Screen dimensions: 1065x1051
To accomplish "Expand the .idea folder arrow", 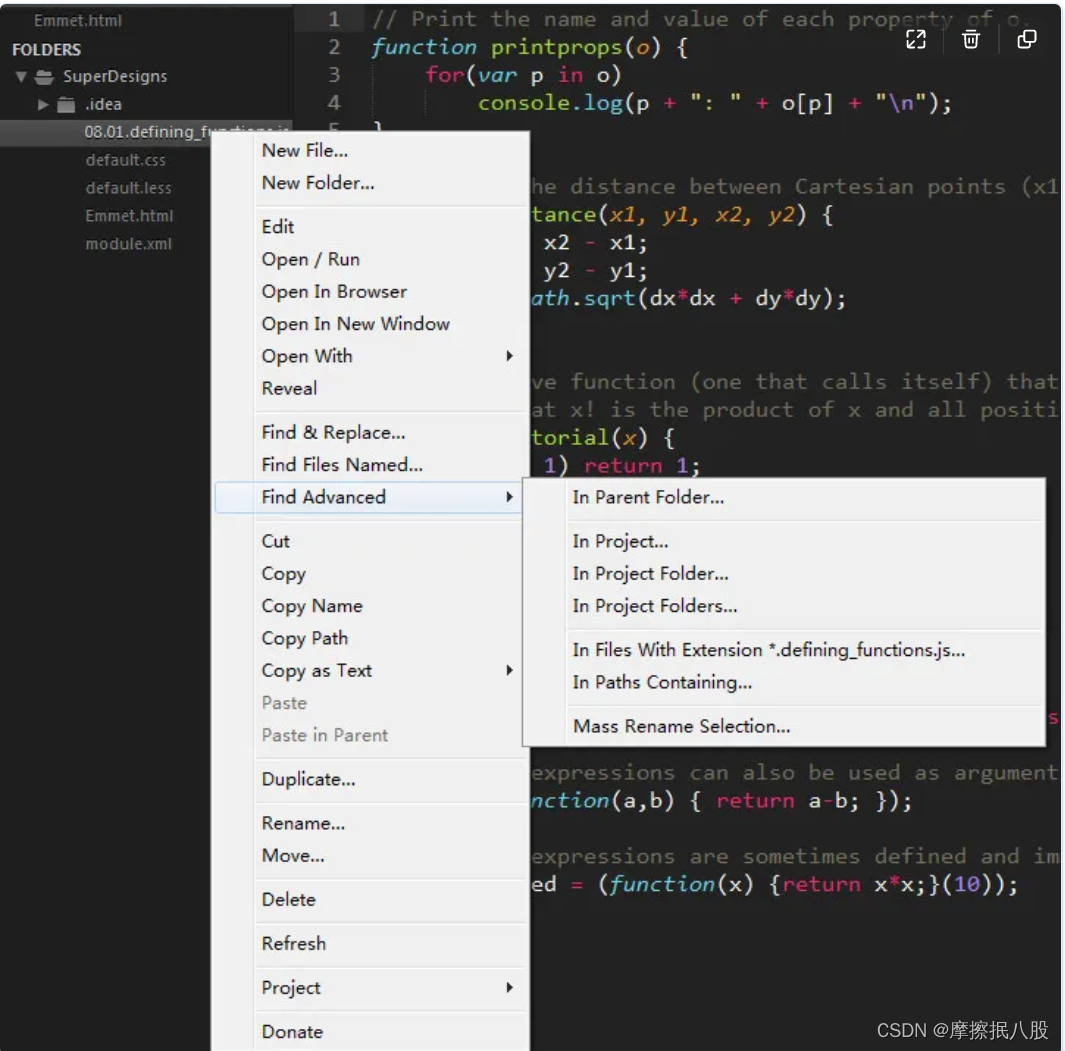I will pos(43,105).
